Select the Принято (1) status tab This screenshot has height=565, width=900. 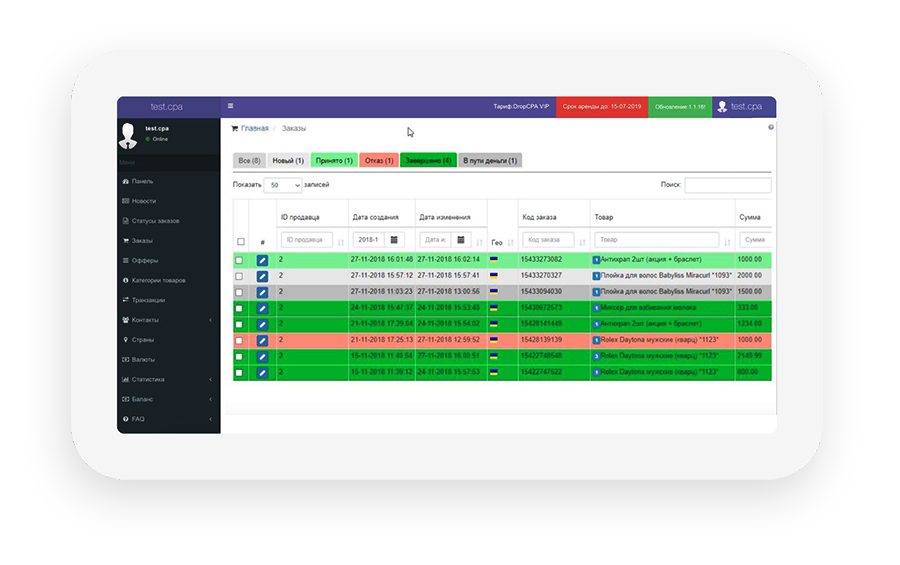(x=333, y=160)
